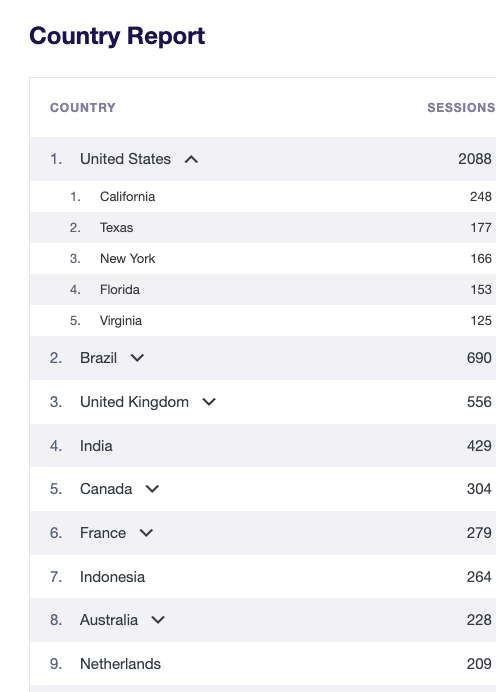Select the Florida sub-row

[263, 289]
